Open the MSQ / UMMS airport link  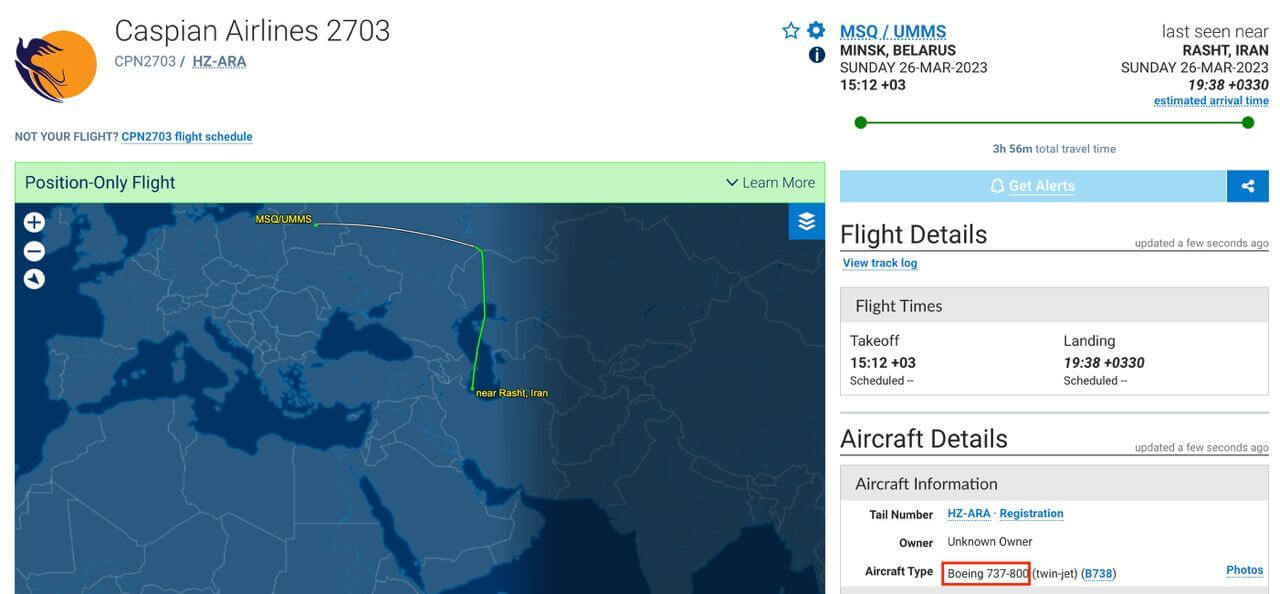pos(892,32)
